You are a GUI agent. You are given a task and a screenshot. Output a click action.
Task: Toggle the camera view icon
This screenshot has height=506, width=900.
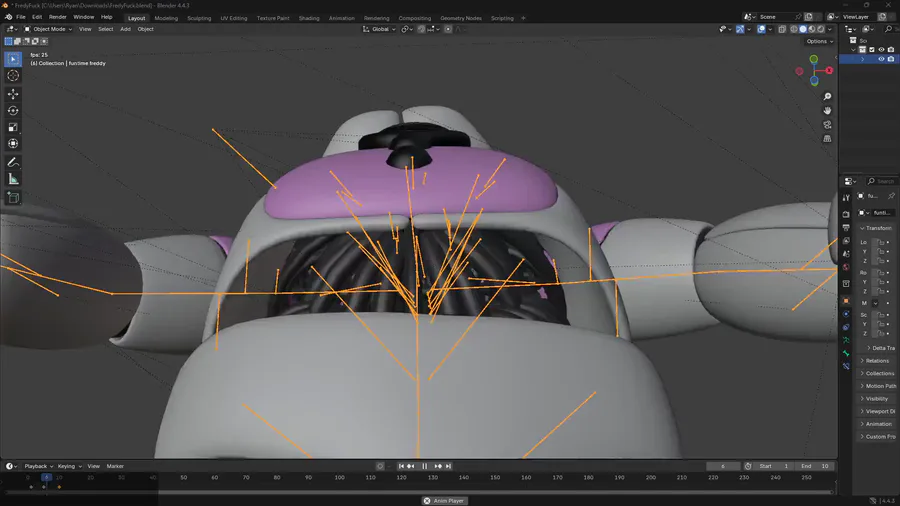point(827,124)
